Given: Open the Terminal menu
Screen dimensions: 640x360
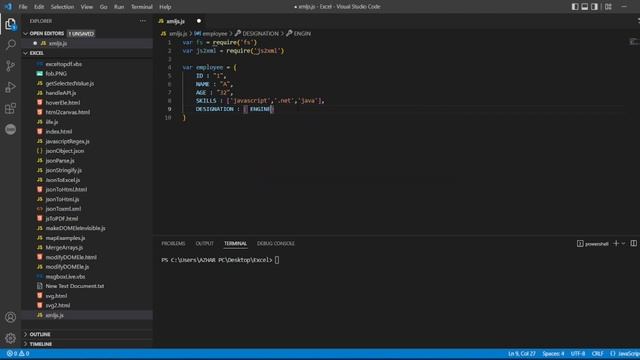Looking at the screenshot, I should tap(142, 7).
